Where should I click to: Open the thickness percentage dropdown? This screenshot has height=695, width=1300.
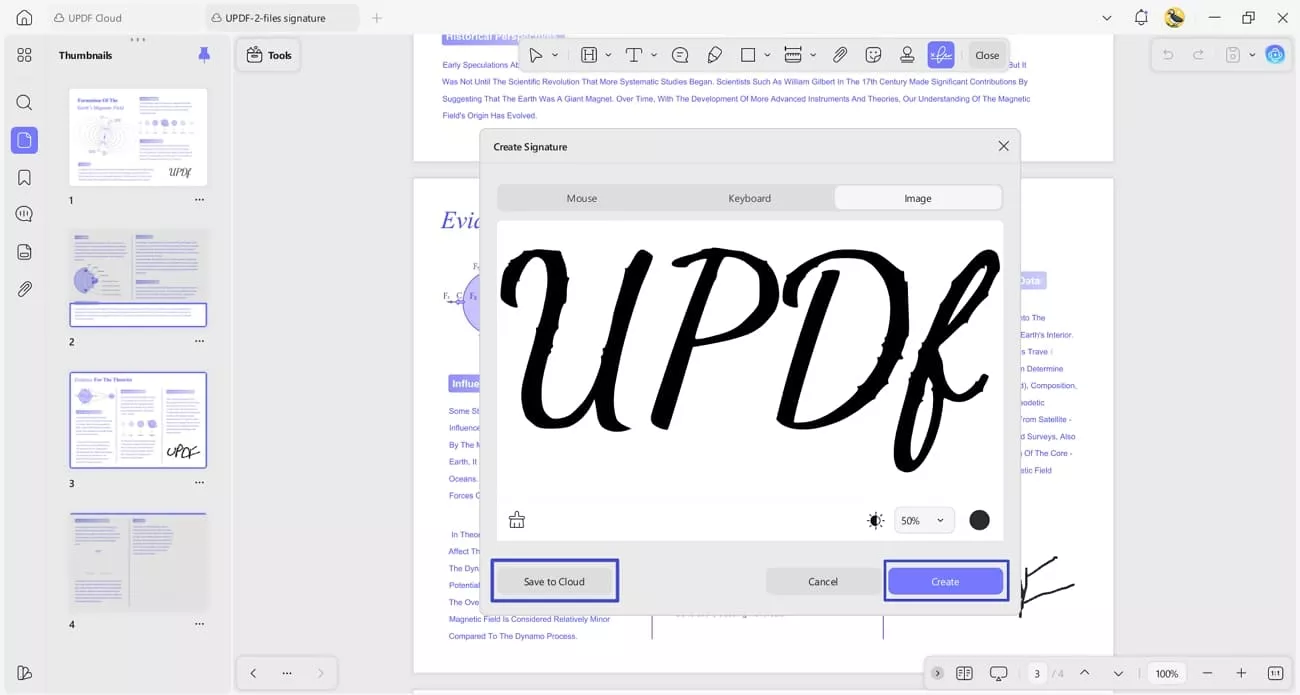pyautogui.click(x=922, y=519)
